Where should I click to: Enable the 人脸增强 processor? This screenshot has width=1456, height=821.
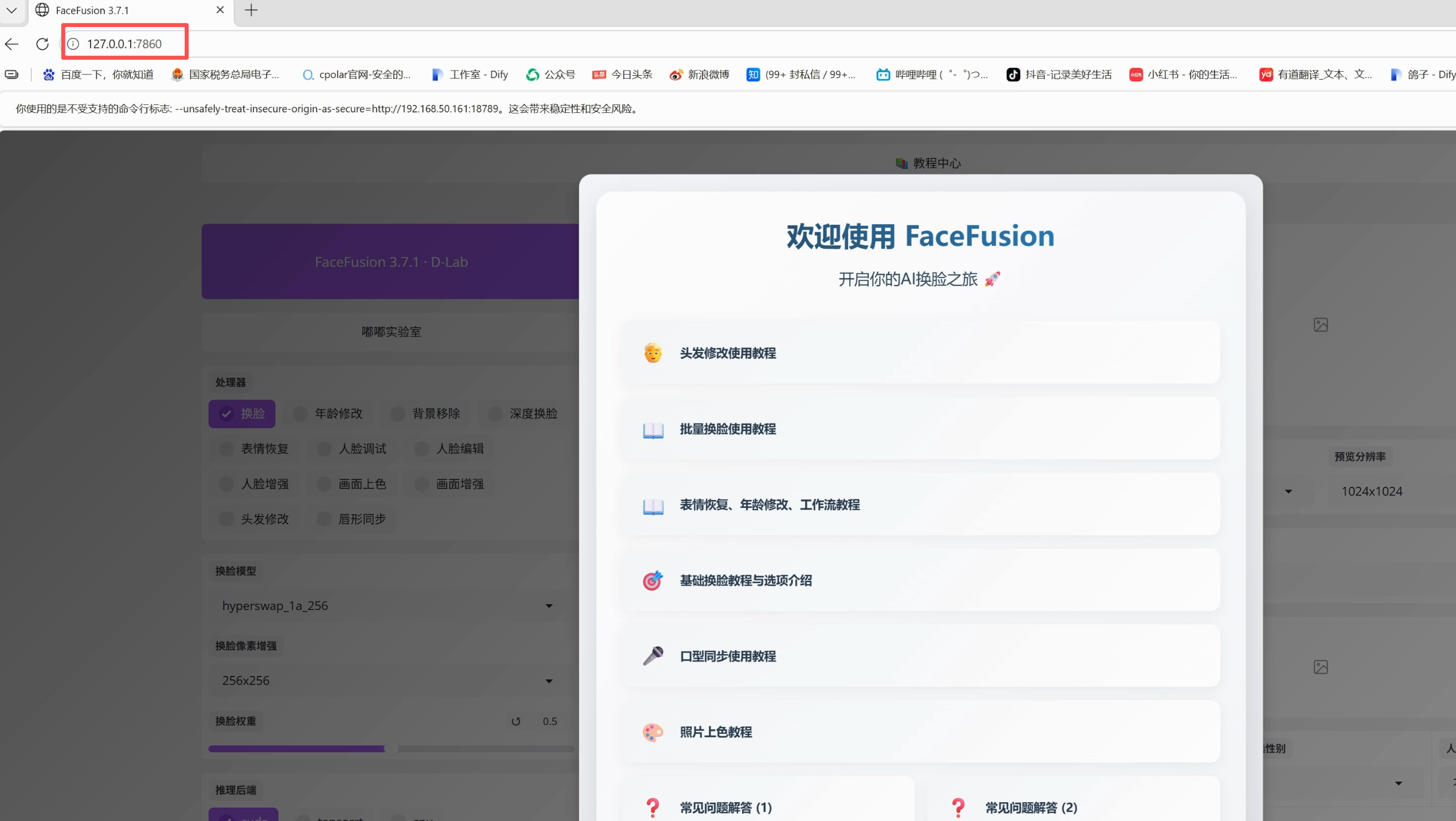[254, 484]
